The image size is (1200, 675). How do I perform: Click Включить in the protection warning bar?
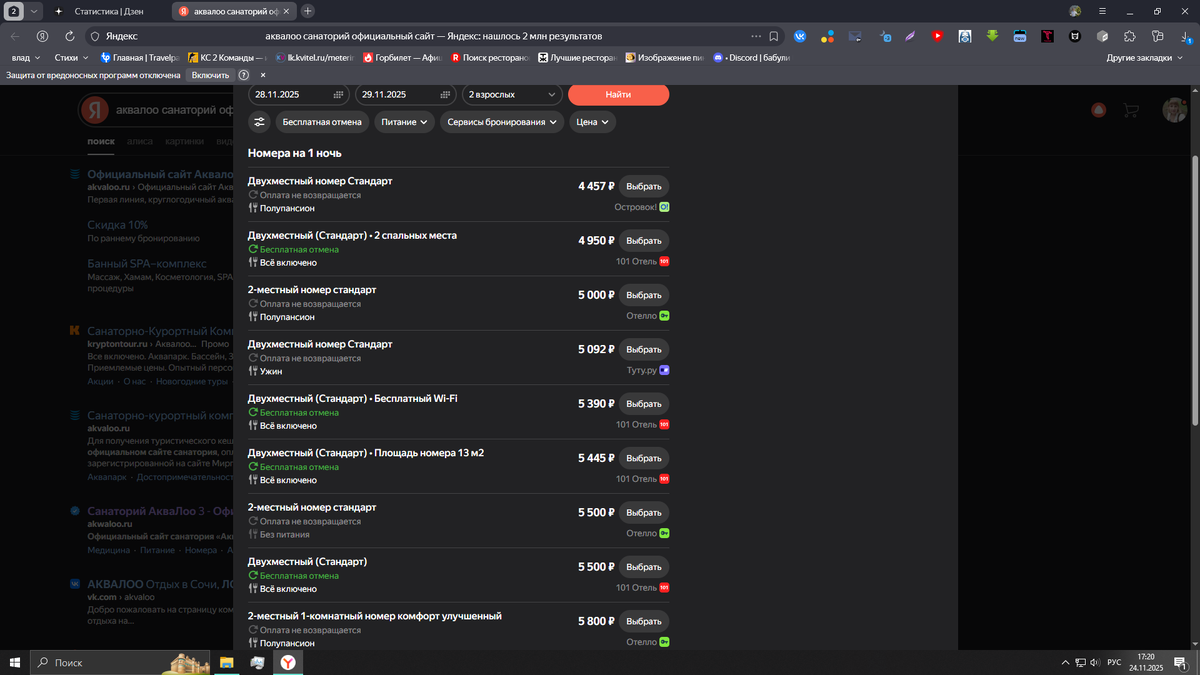click(x=210, y=75)
